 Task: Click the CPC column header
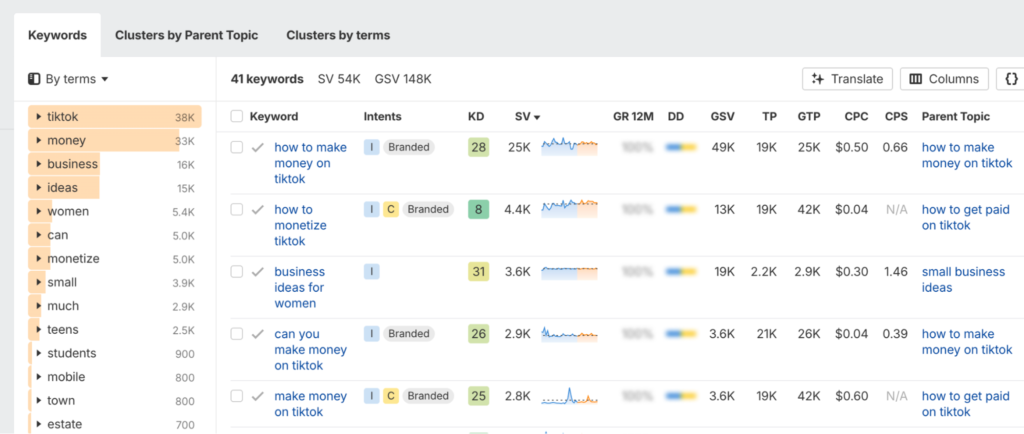coord(856,117)
